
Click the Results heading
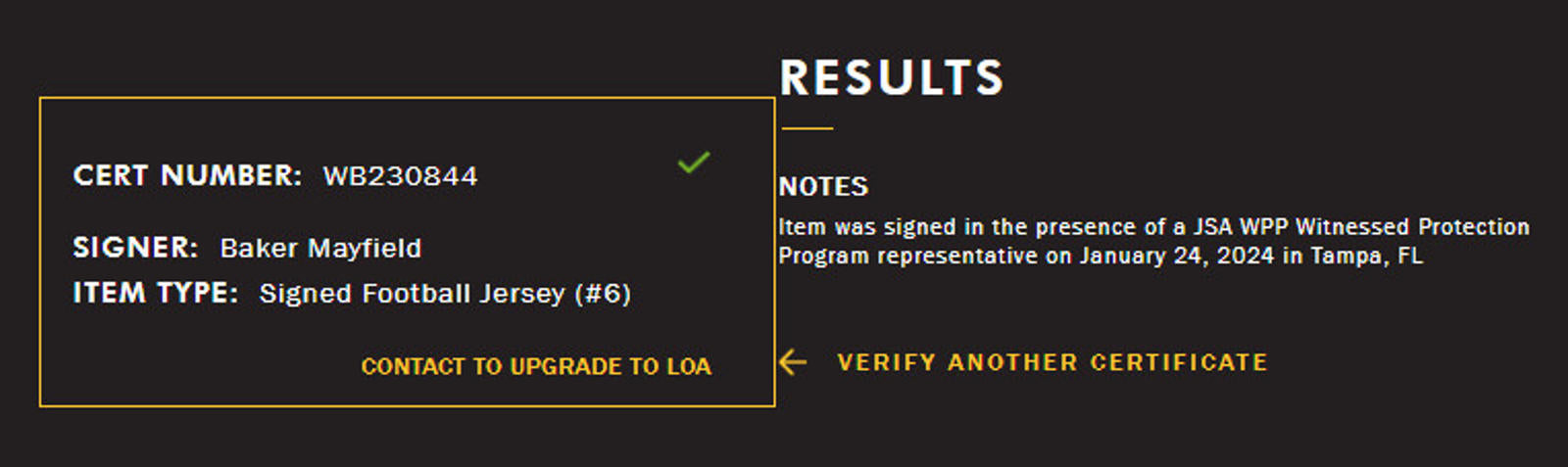click(892, 77)
